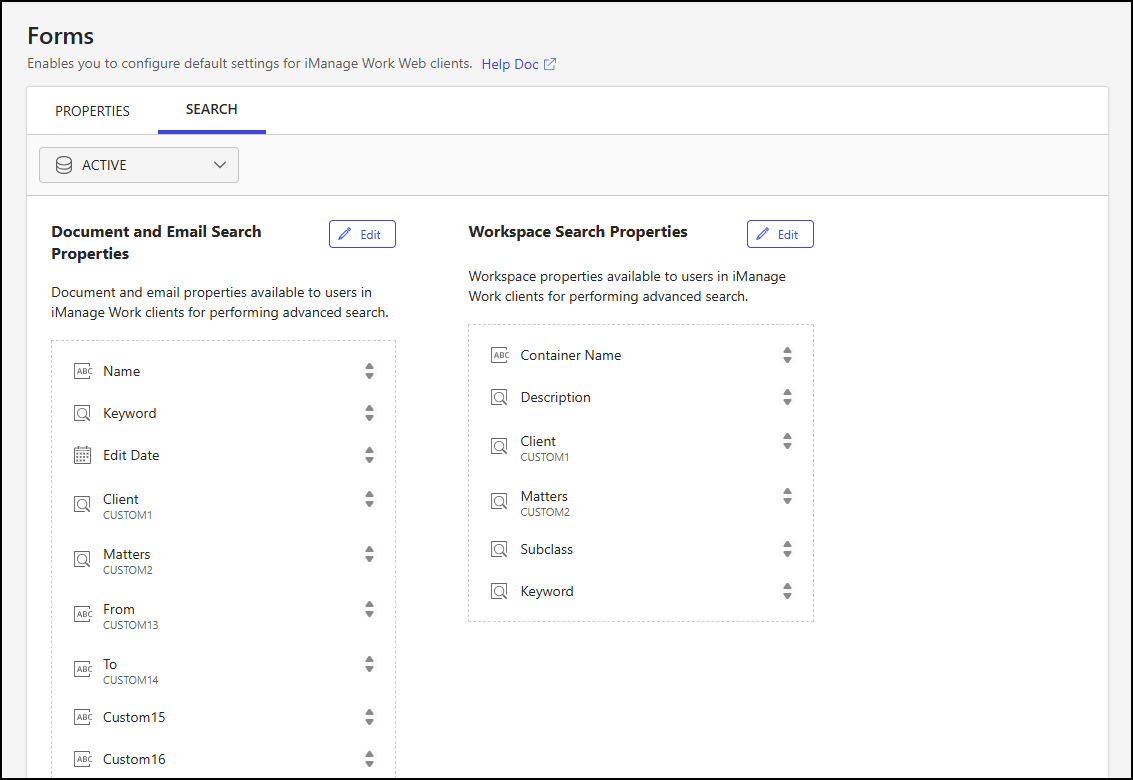Select the ABC icon beside Custom15
The height and width of the screenshot is (780, 1133).
click(x=83, y=717)
